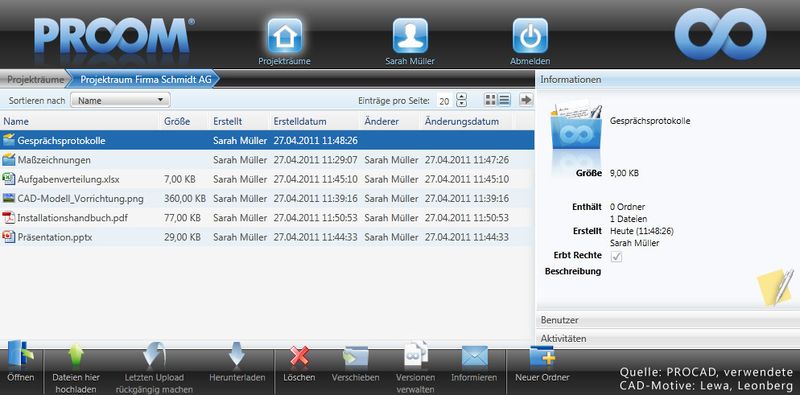800x395 pixels.
Task: Click the PROOM logo
Action: click(x=114, y=36)
